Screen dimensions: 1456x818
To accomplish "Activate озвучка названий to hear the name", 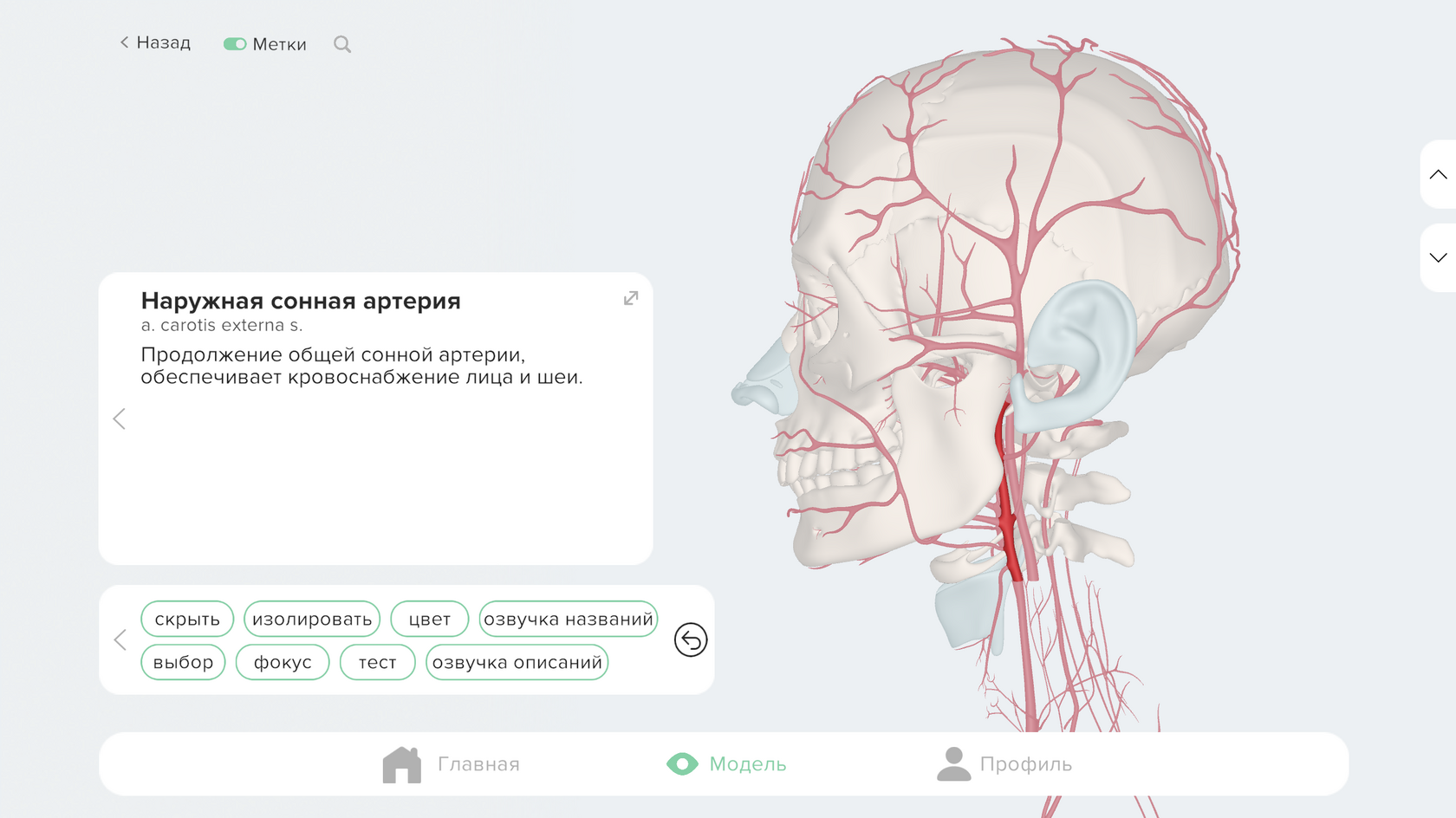I will click(x=568, y=619).
